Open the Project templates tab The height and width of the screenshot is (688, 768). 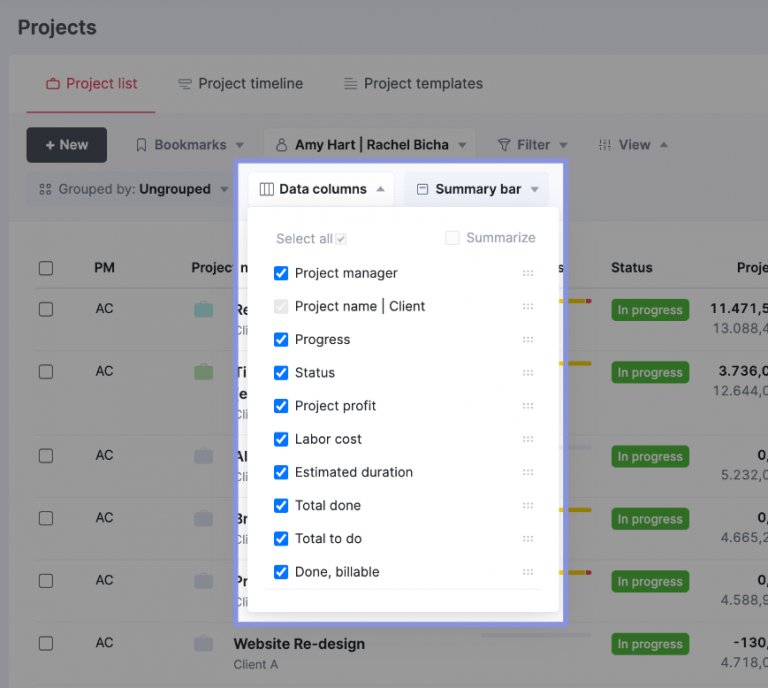[412, 84]
